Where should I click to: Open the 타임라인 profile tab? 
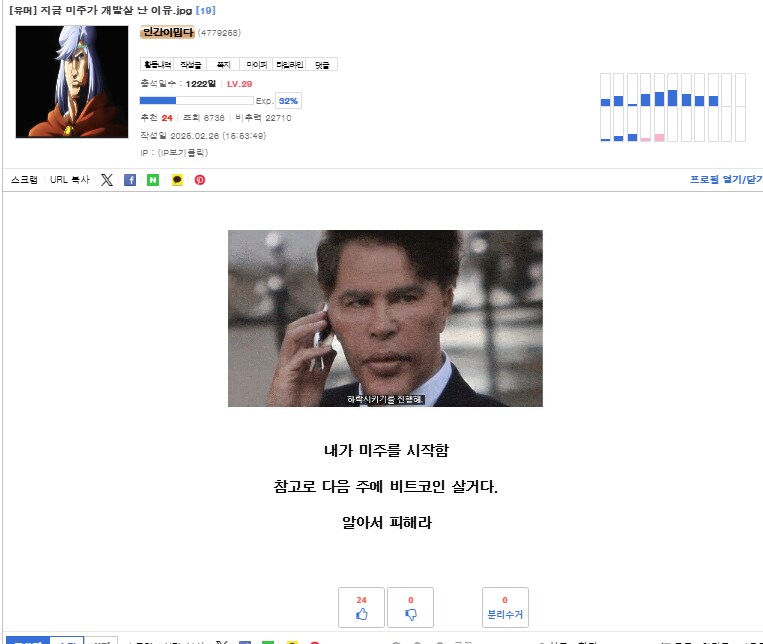(x=289, y=64)
